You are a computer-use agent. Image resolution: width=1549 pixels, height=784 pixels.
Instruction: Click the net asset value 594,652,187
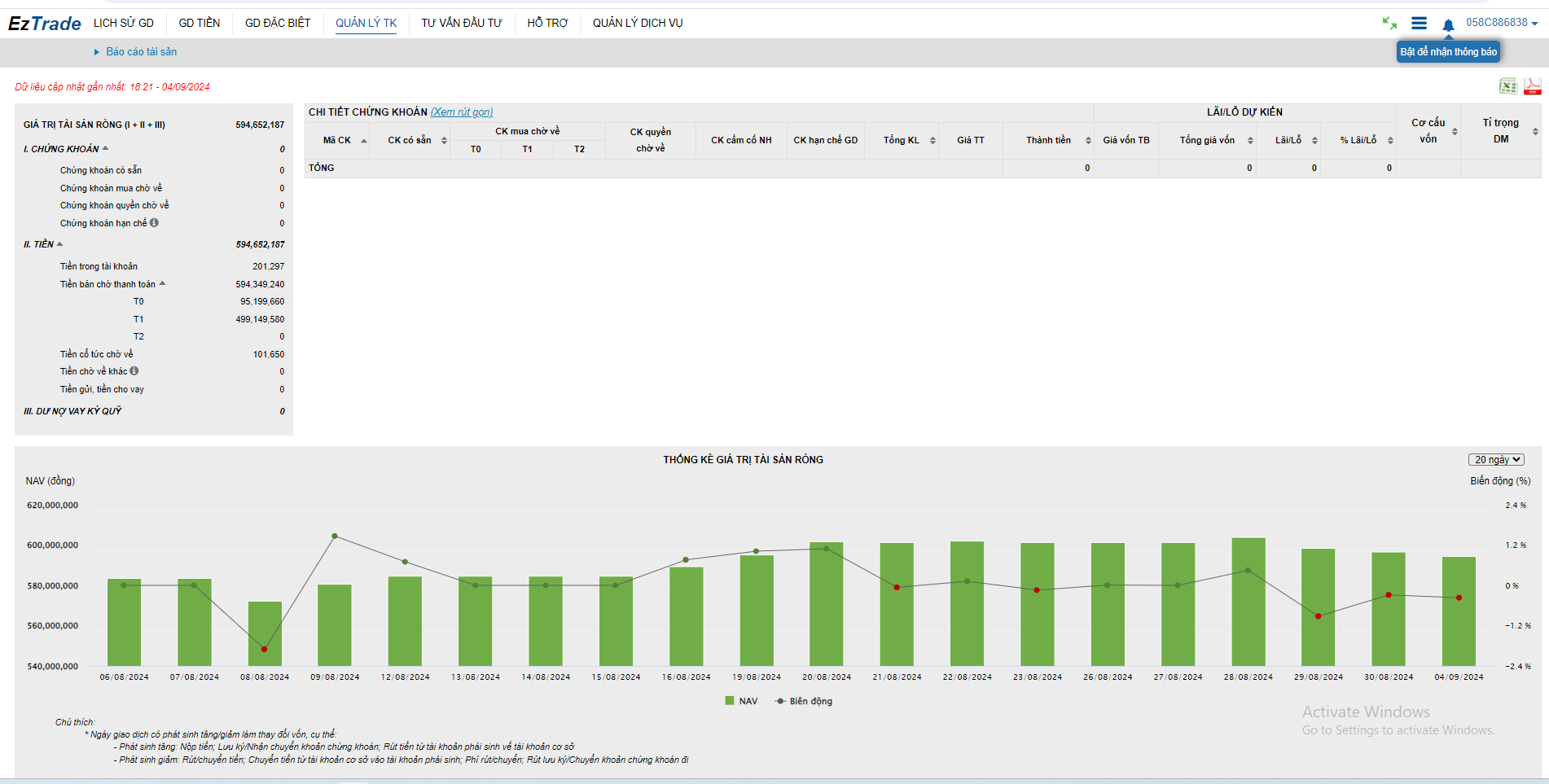260,125
